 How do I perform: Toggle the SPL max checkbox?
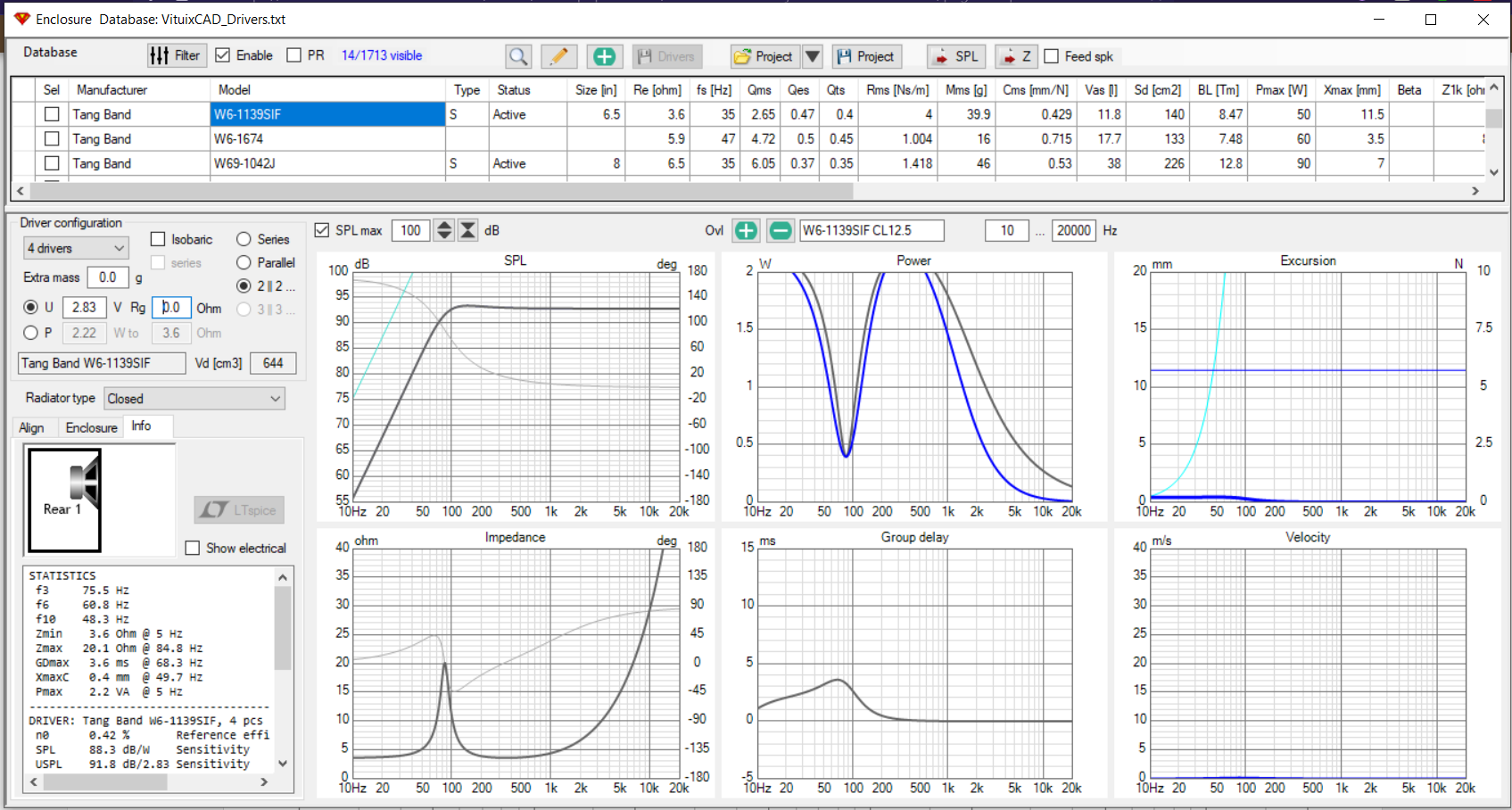322,230
